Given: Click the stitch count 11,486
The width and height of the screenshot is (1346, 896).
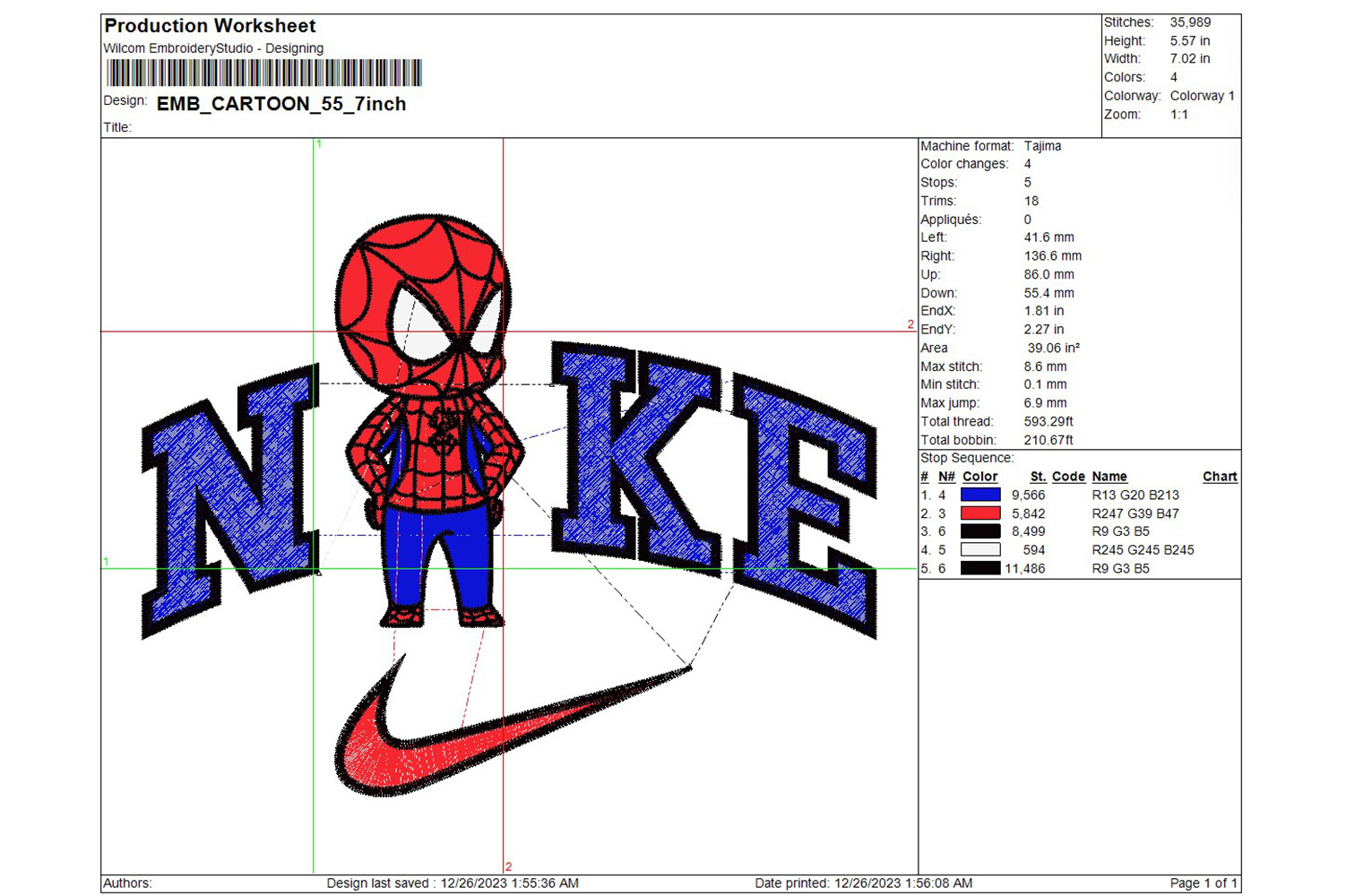Looking at the screenshot, I should click(1024, 568).
